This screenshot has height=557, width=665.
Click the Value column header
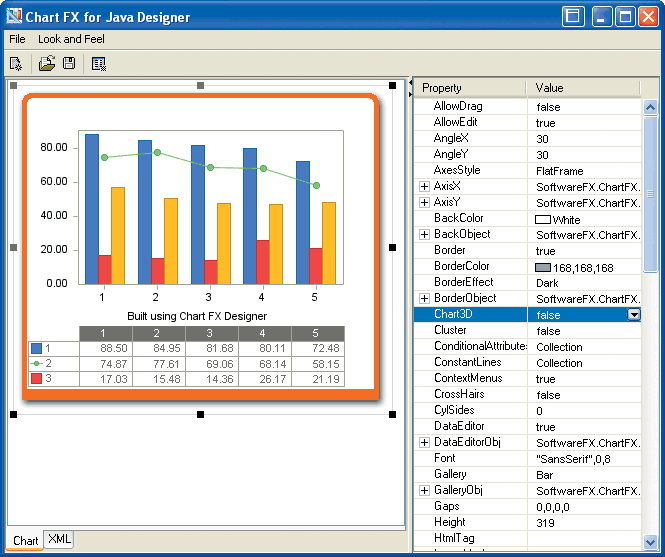point(583,88)
